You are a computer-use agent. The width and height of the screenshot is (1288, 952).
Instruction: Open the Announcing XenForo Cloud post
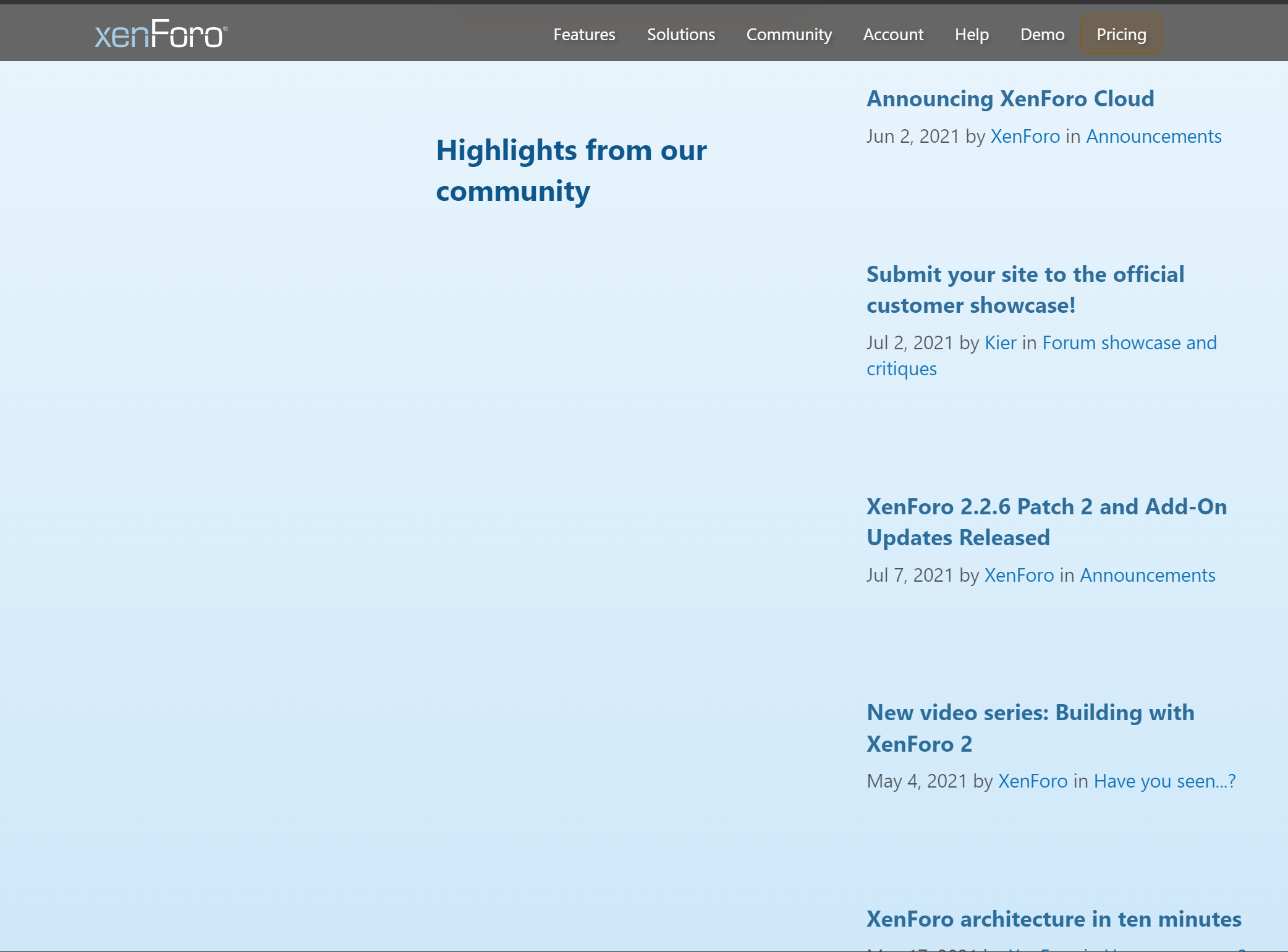pos(1010,98)
